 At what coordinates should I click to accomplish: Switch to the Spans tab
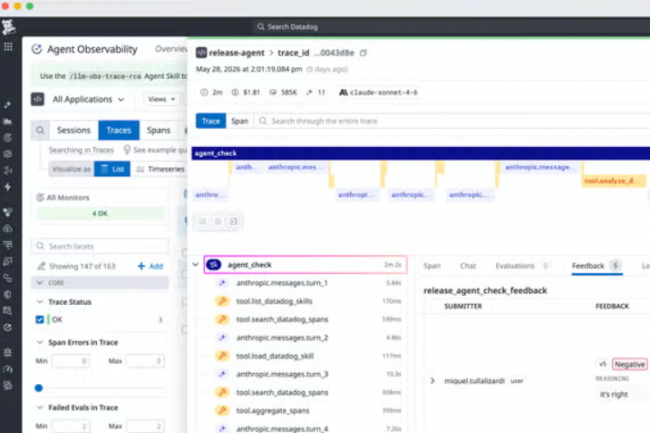[x=158, y=131]
